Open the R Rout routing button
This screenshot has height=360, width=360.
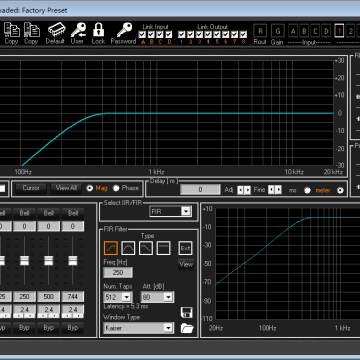[260, 31]
